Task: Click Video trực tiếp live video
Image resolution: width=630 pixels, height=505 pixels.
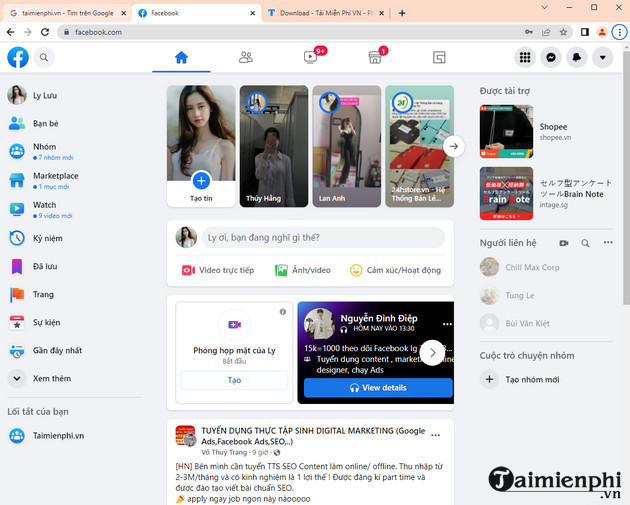Action: point(218,270)
